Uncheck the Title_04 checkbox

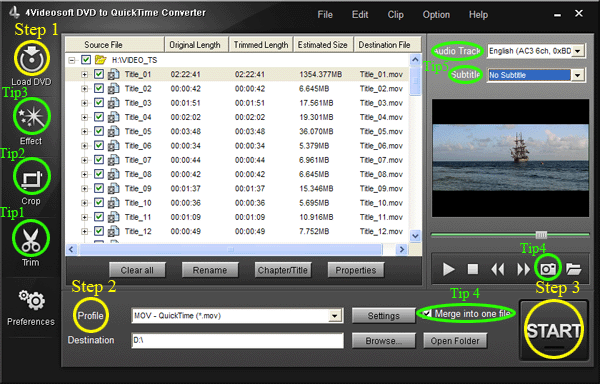pyautogui.click(x=99, y=117)
